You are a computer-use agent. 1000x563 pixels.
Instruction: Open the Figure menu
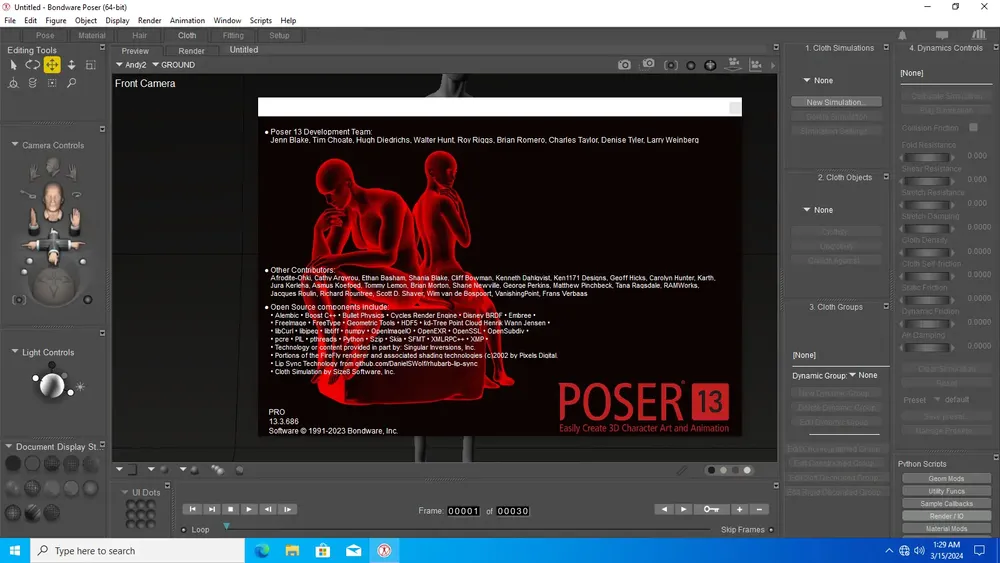[x=56, y=20]
